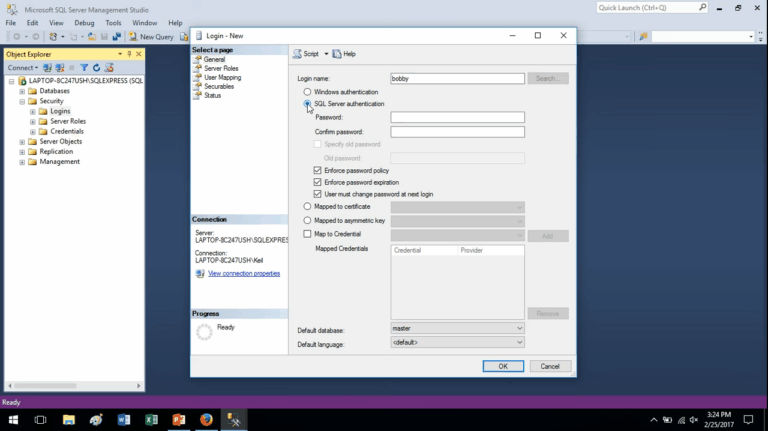Select the User Mapping page

point(222,77)
